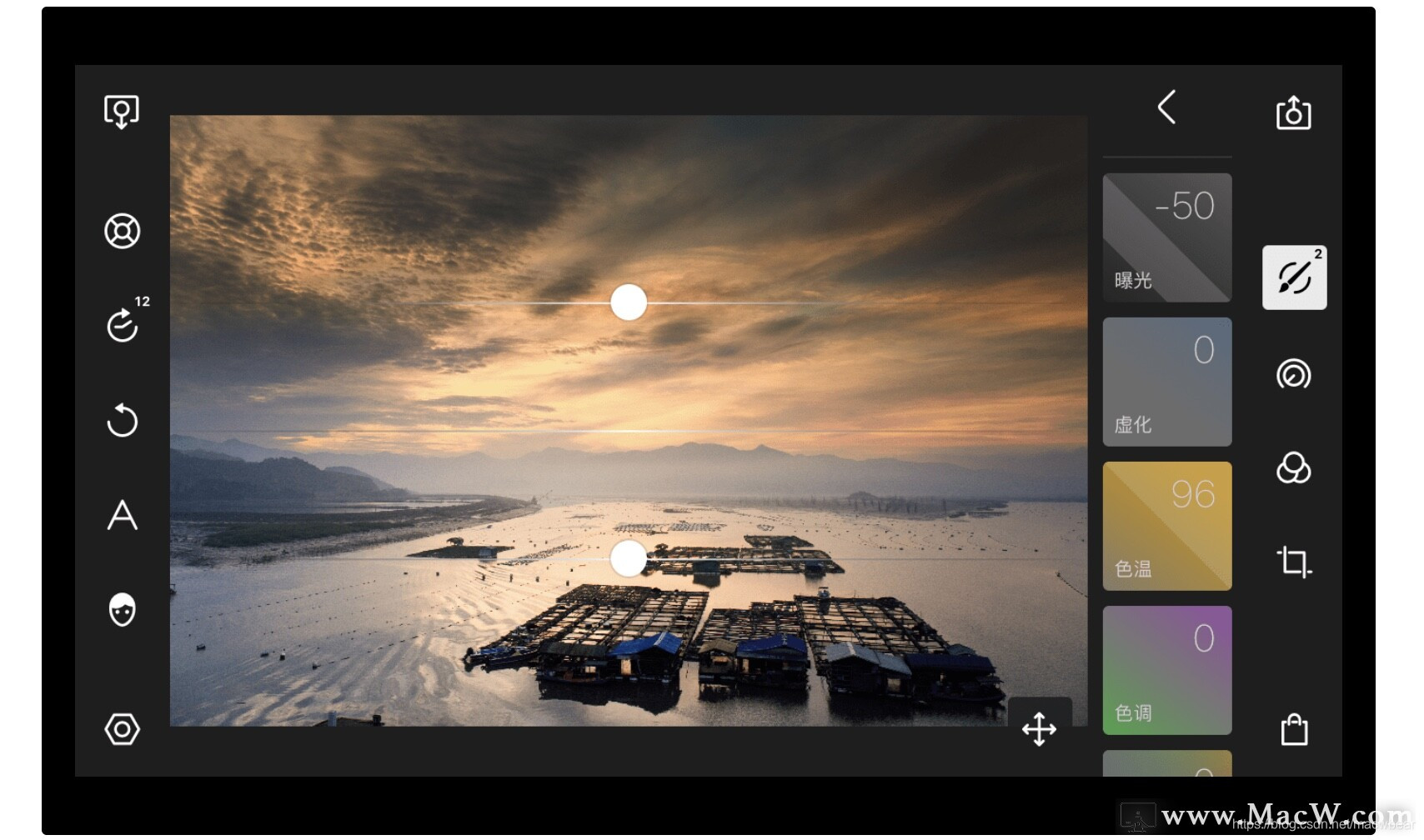
Task: Click the gradient center line on horizon
Action: [629, 431]
